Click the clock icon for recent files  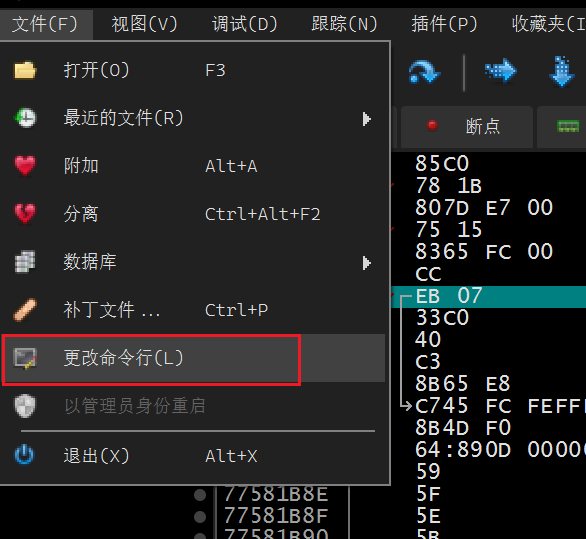pos(25,118)
